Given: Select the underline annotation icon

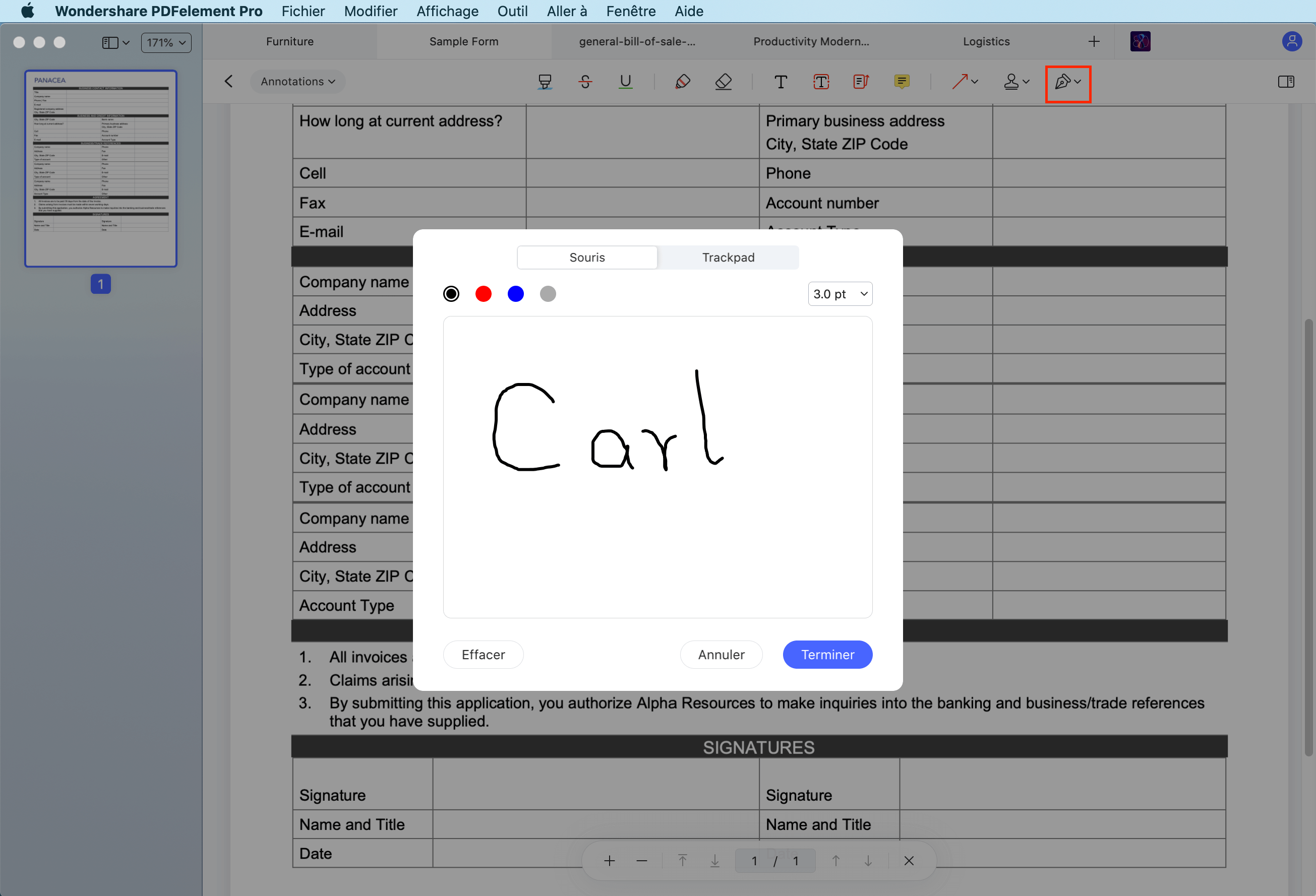Looking at the screenshot, I should point(625,81).
